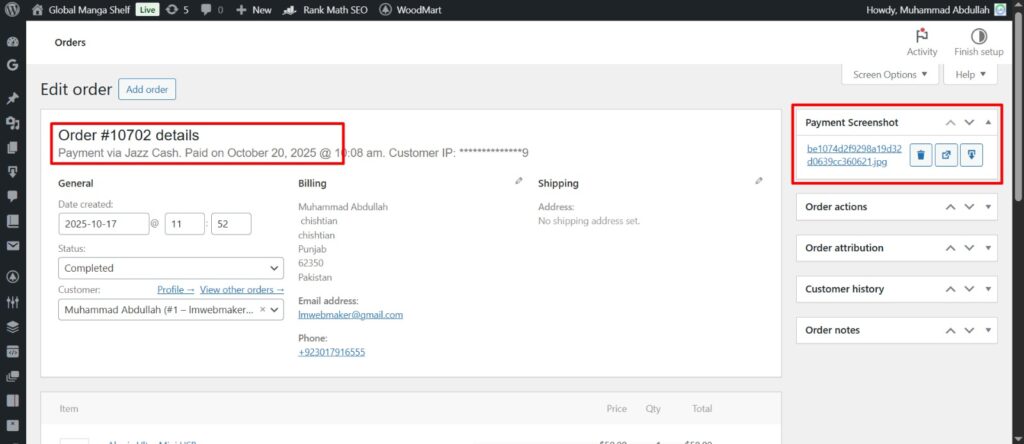The height and width of the screenshot is (444, 1024).
Task: Open the order Status dropdown
Action: pos(170,268)
